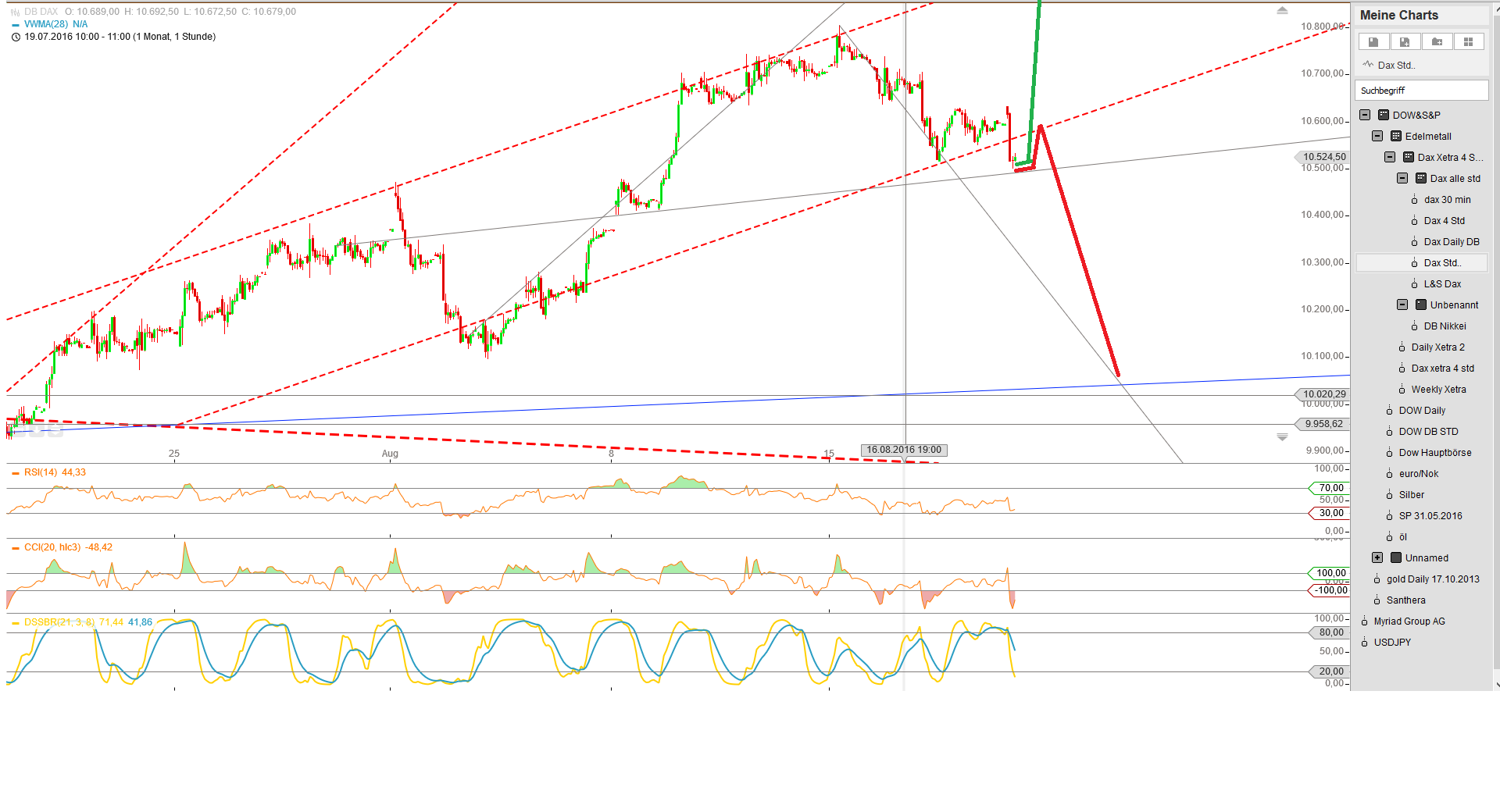Open the DB Nikkei chart

coord(1445,326)
